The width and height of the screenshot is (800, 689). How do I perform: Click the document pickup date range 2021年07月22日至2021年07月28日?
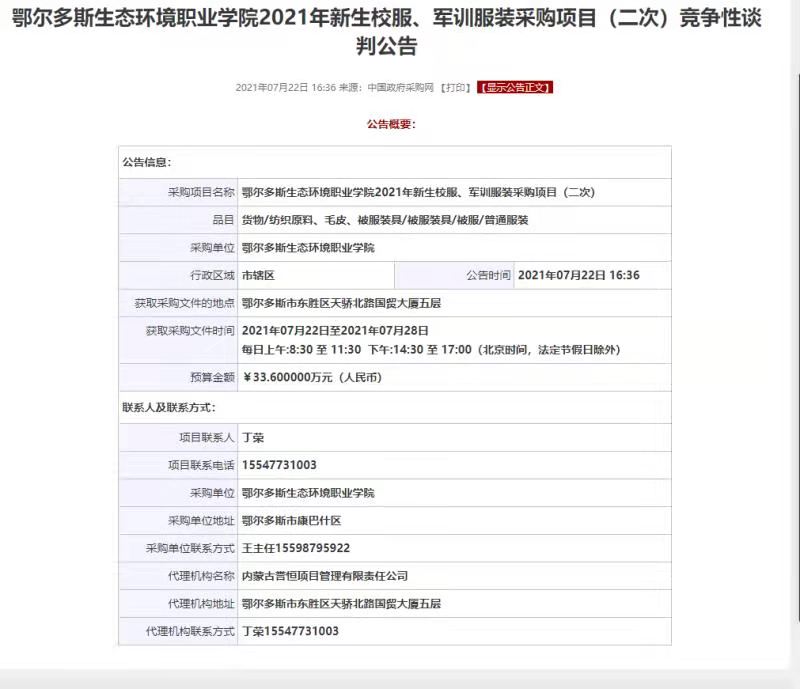click(335, 330)
